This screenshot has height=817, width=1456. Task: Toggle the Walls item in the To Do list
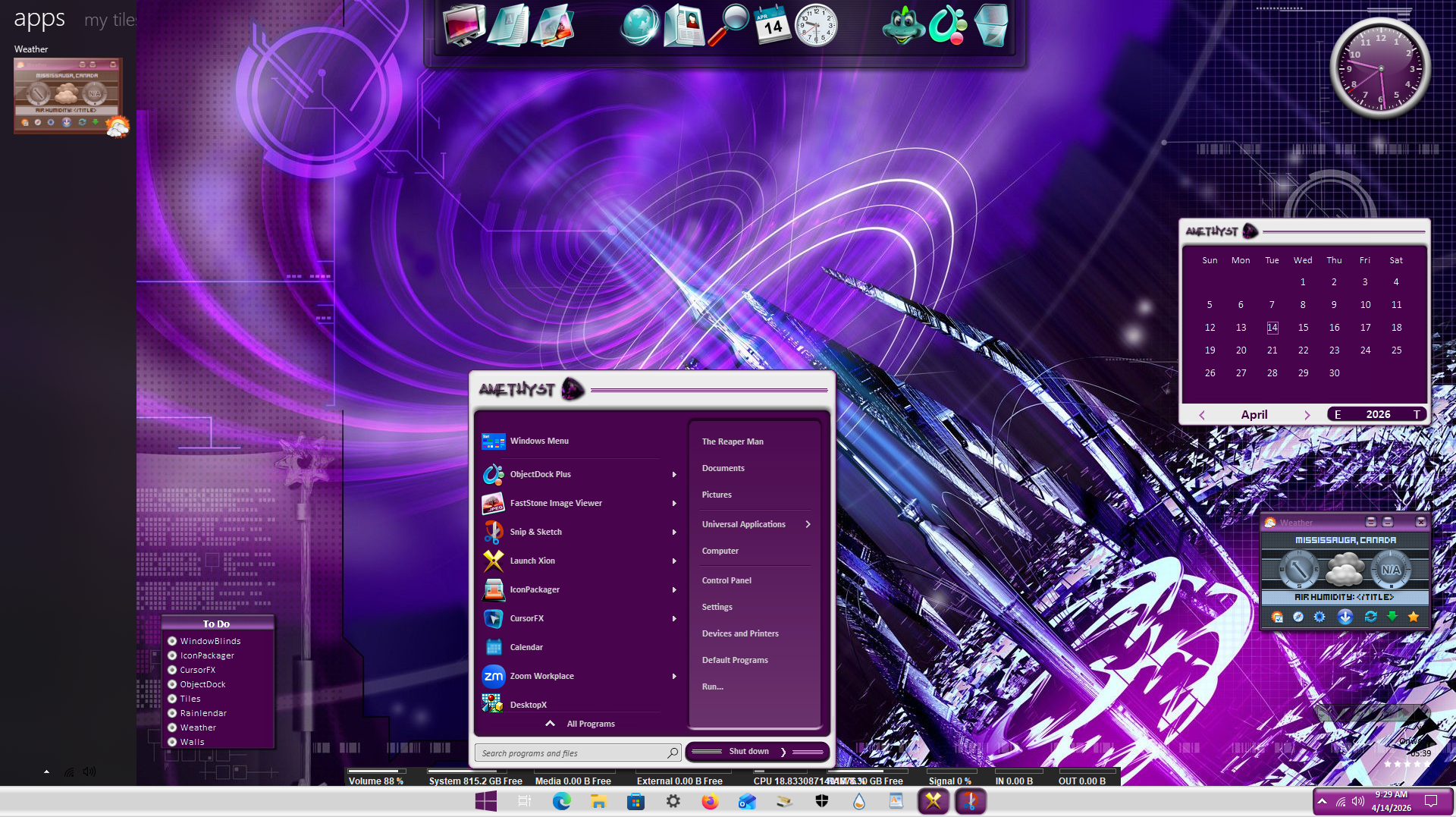(172, 742)
